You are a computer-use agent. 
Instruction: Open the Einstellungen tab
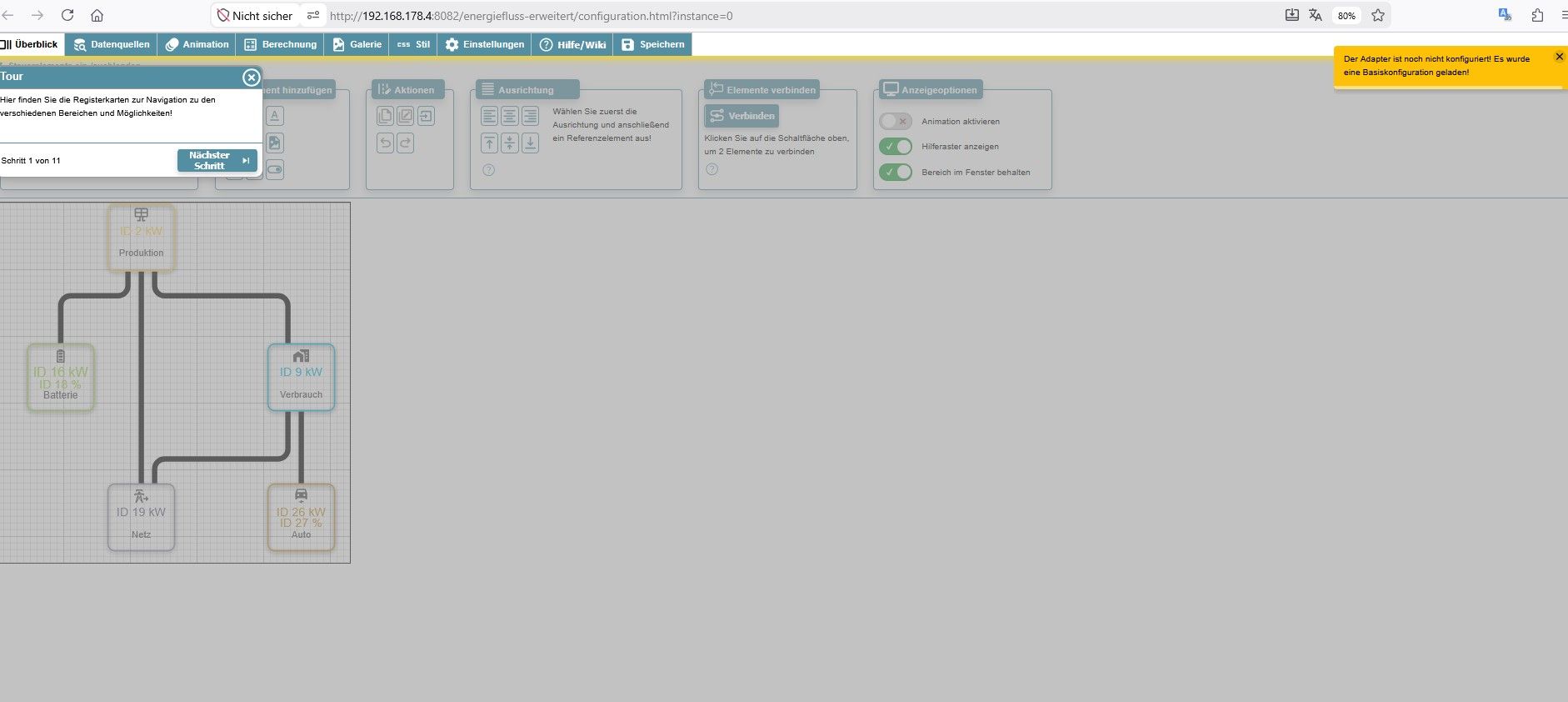pyautogui.click(x=485, y=44)
